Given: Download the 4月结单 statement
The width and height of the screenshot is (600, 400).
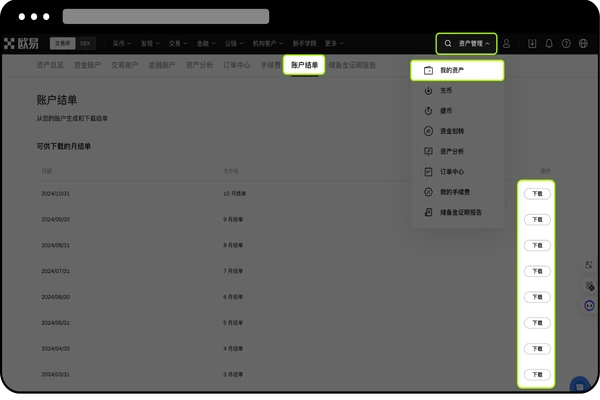Looking at the screenshot, I should tap(537, 349).
